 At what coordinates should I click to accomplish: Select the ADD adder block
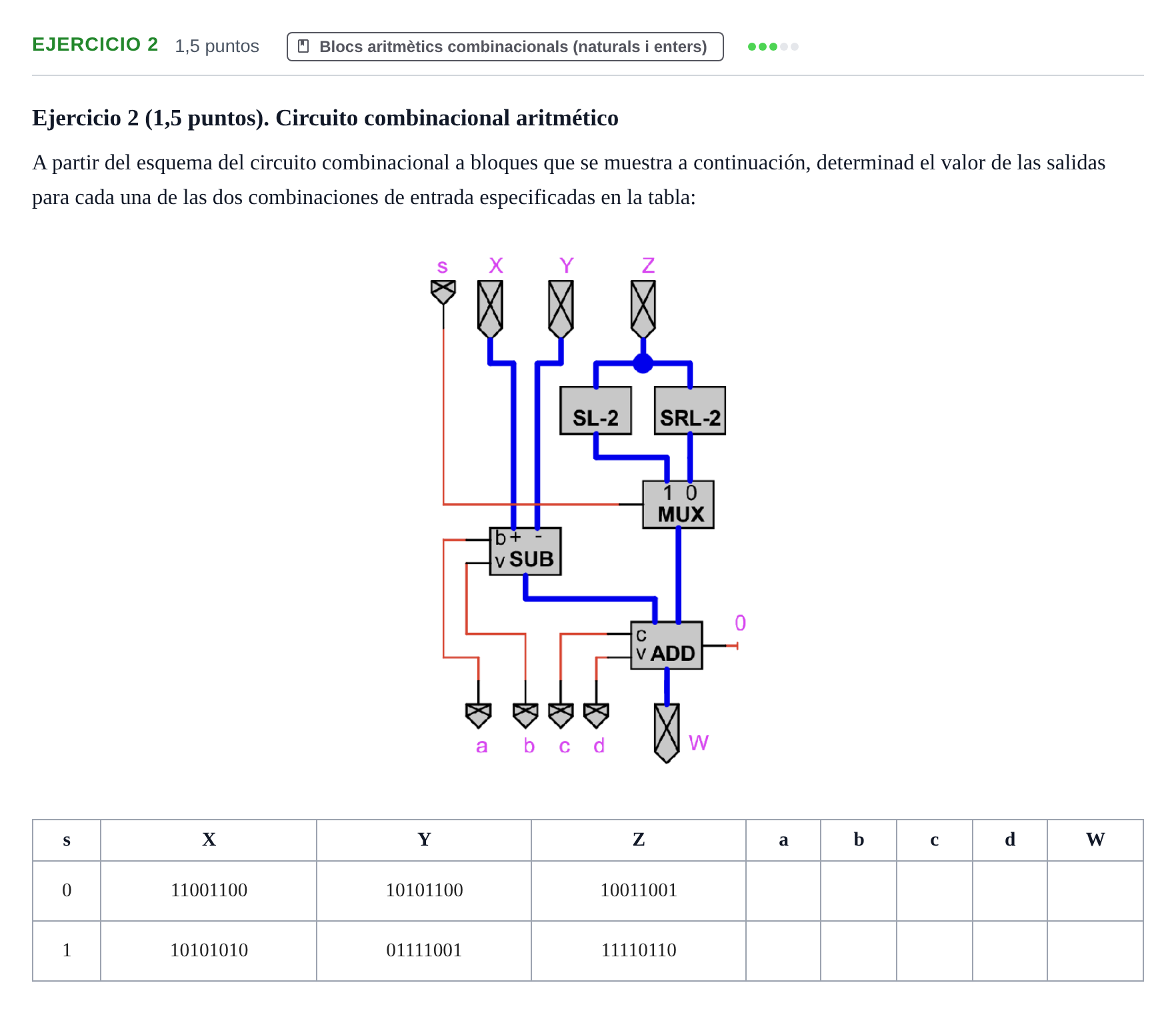(667, 646)
